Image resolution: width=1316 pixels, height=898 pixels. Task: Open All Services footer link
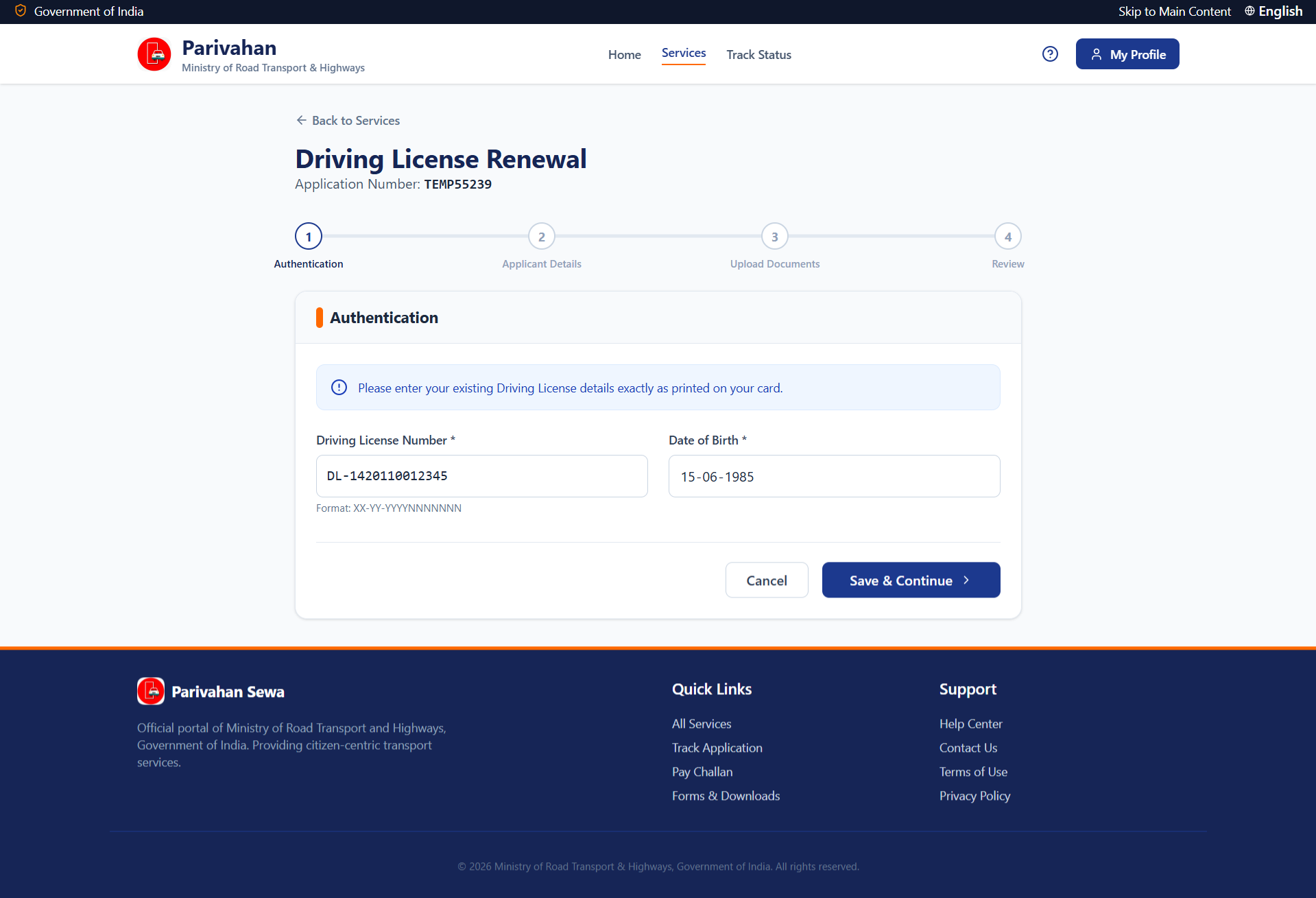pos(702,724)
